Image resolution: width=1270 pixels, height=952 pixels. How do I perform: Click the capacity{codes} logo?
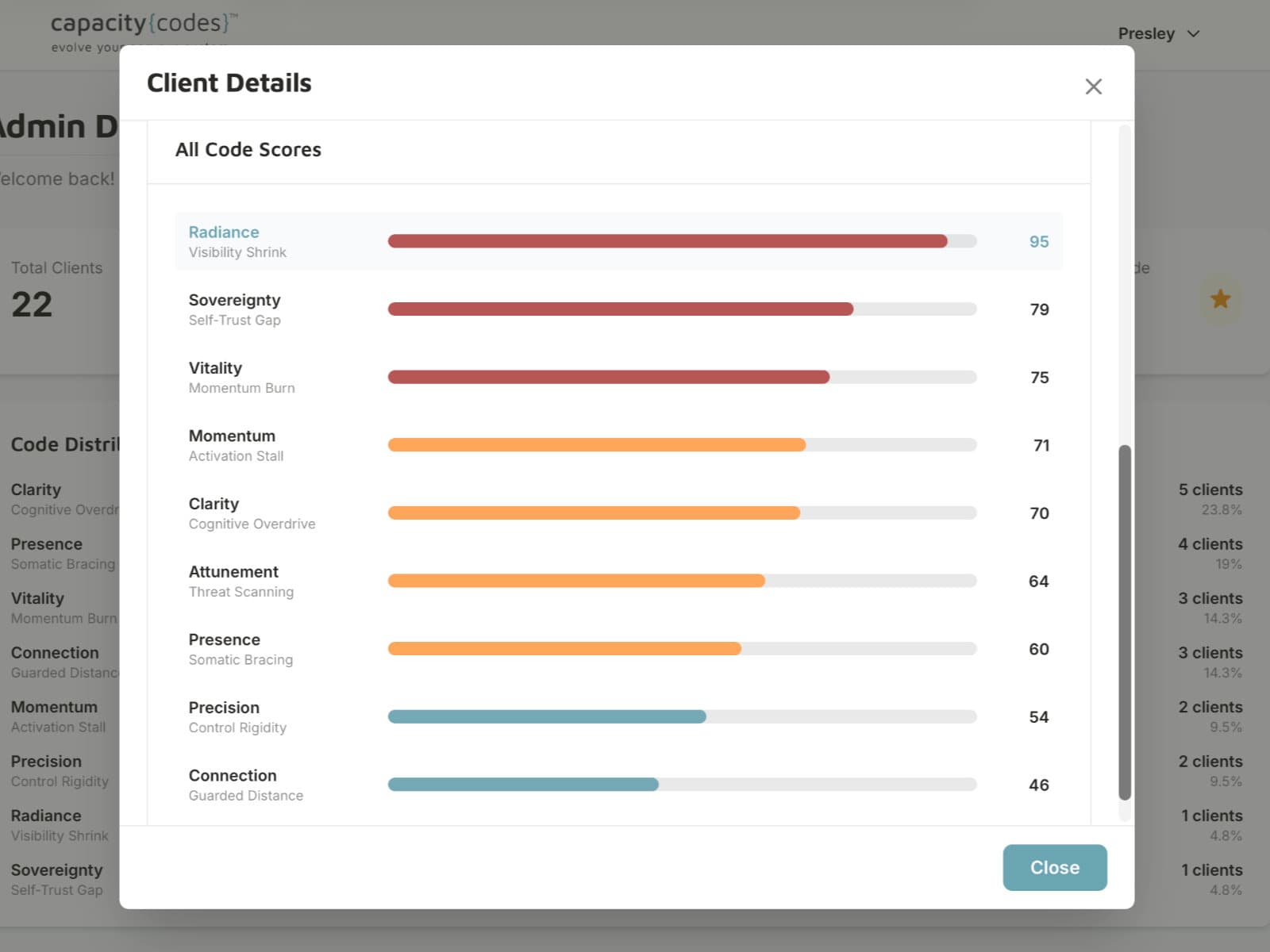click(143, 24)
